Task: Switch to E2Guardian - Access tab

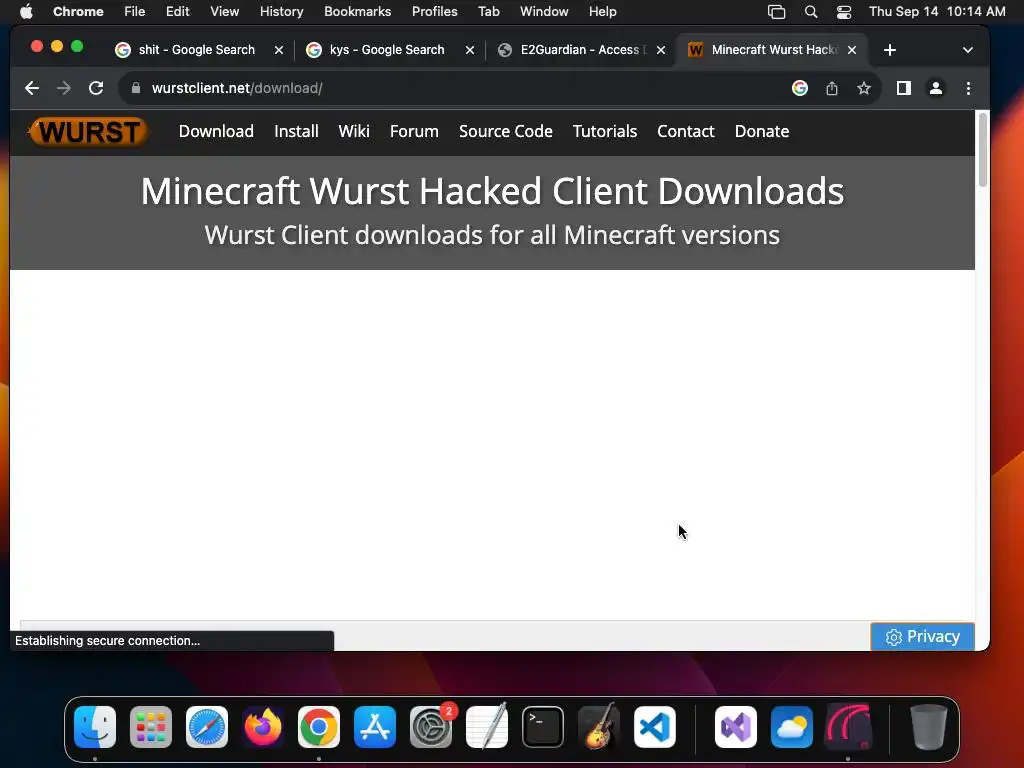Action: (578, 50)
